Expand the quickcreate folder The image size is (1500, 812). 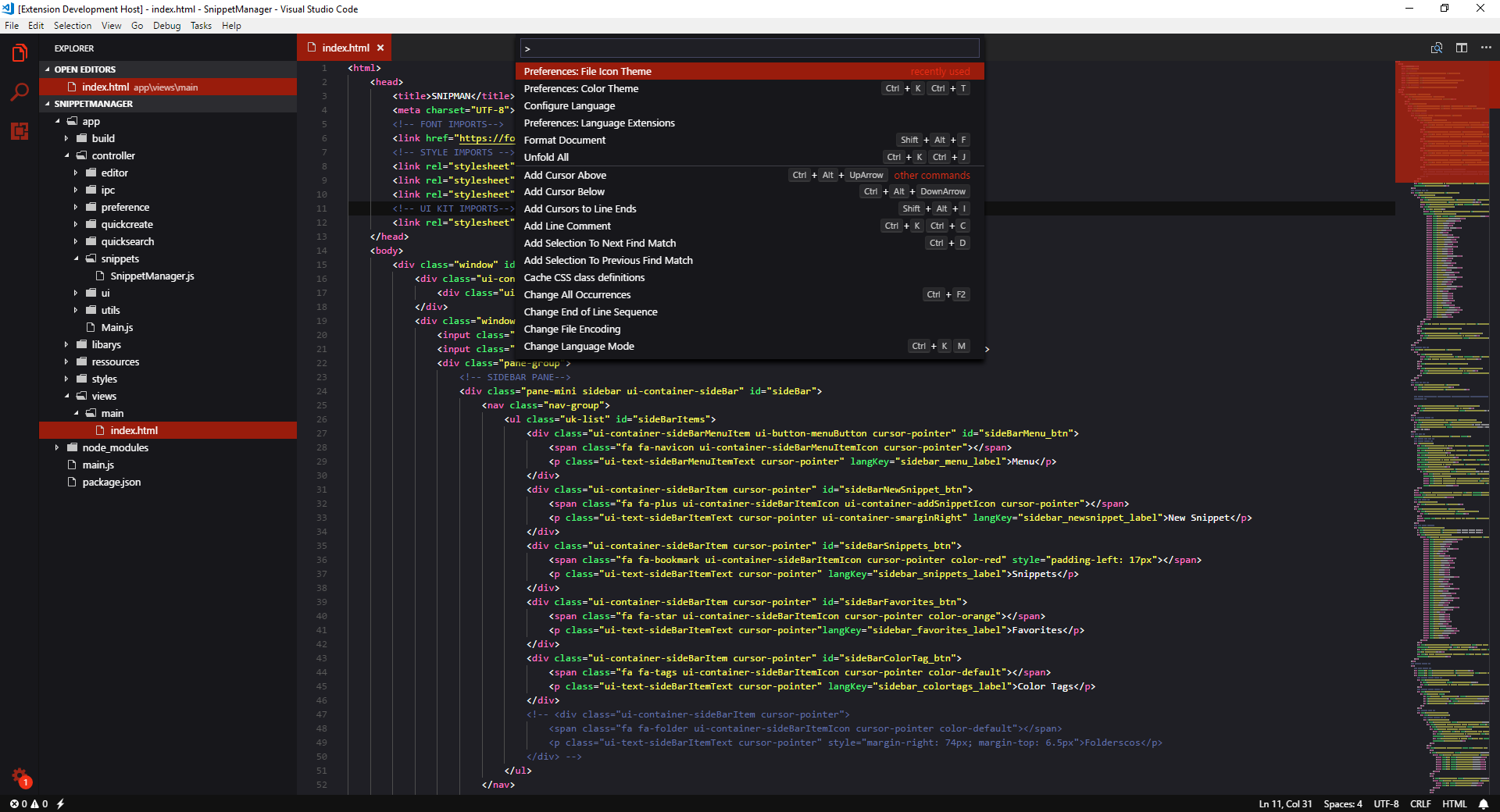click(168, 224)
